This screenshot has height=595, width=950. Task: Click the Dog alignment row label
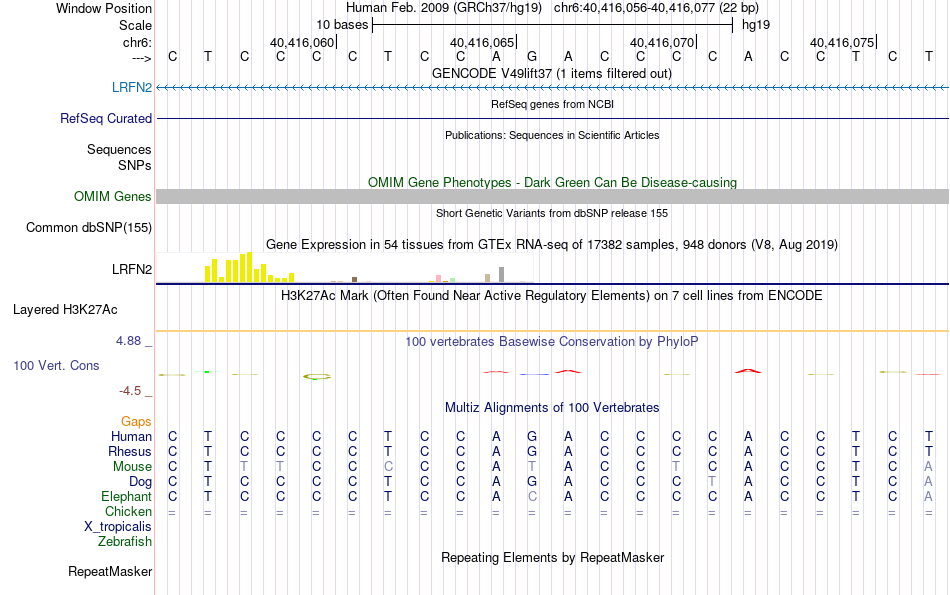pos(140,482)
